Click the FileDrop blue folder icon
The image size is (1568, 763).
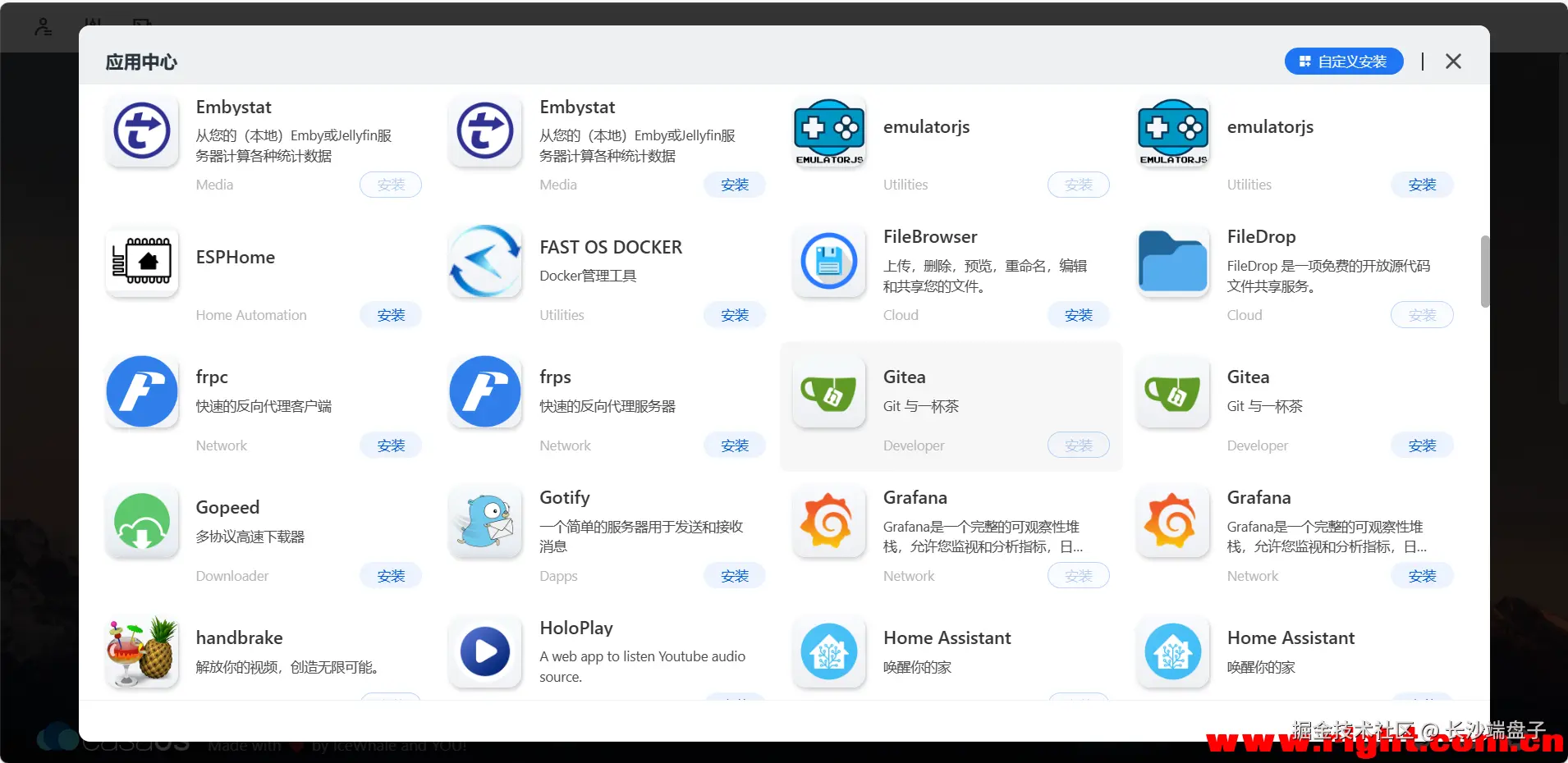[1173, 261]
